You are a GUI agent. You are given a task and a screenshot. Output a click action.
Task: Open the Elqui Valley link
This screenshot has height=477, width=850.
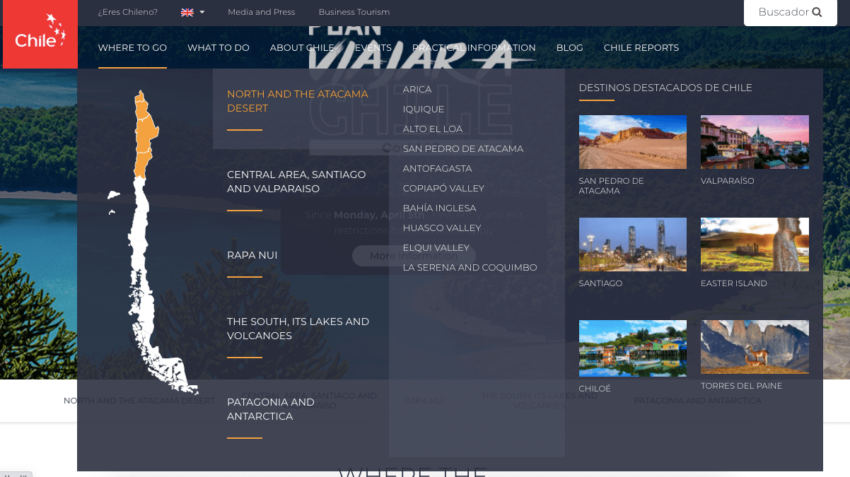[x=435, y=248]
